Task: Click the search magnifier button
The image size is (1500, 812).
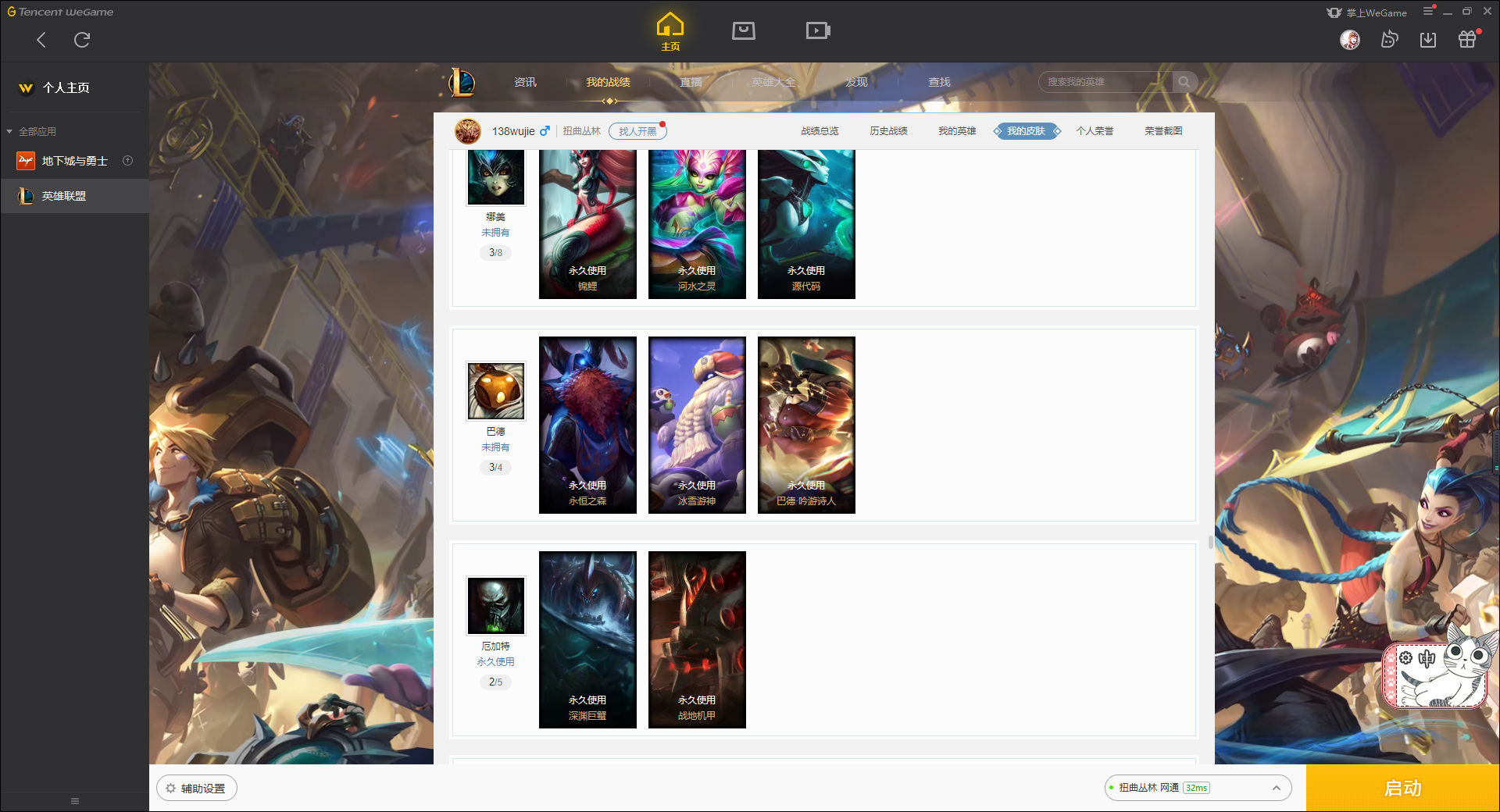Action: click(1184, 82)
